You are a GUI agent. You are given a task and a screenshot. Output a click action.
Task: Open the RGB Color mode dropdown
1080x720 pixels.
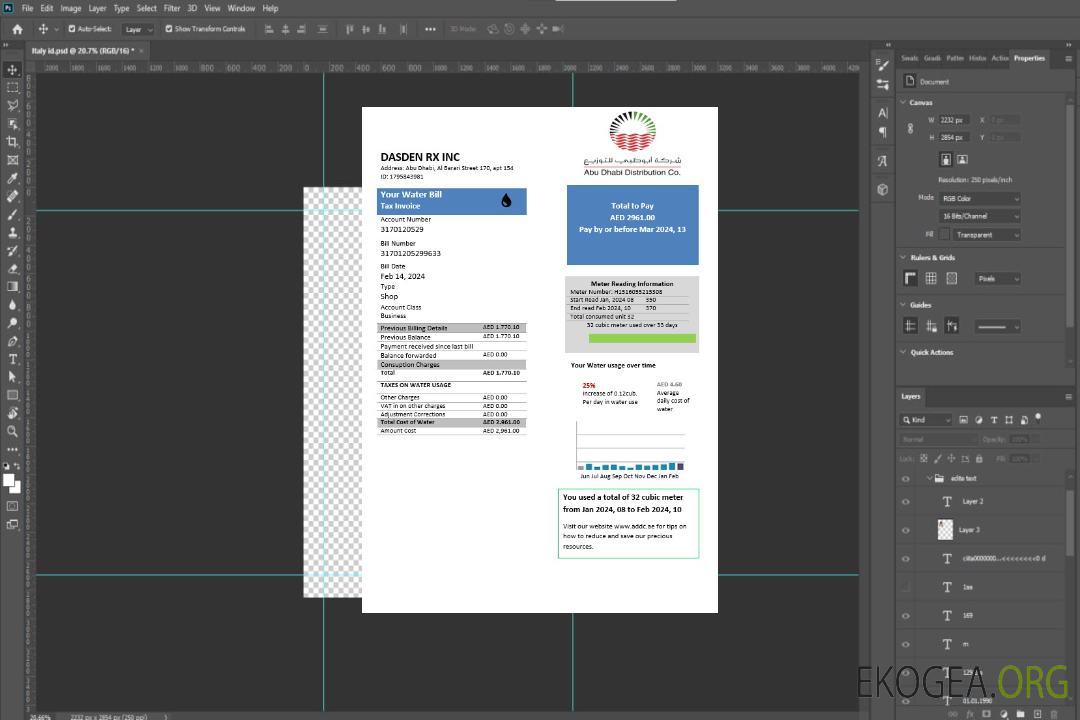pyautogui.click(x=980, y=198)
